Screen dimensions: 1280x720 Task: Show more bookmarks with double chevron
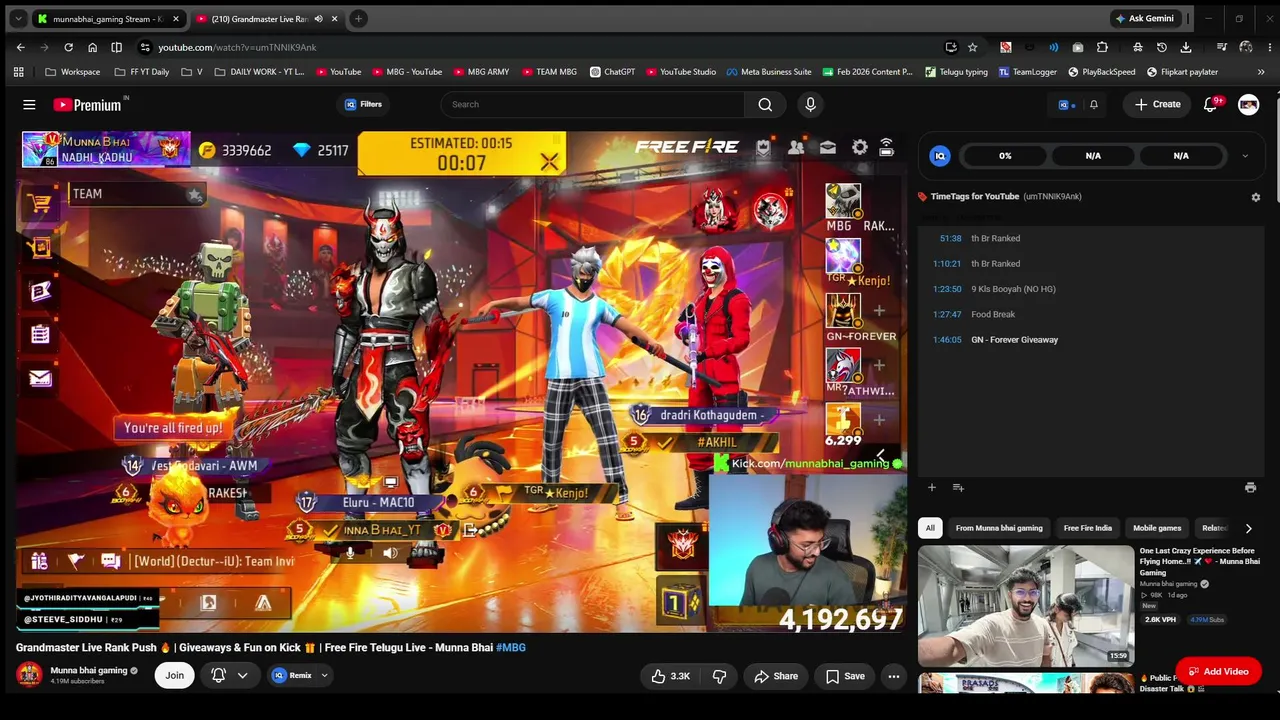click(1261, 72)
